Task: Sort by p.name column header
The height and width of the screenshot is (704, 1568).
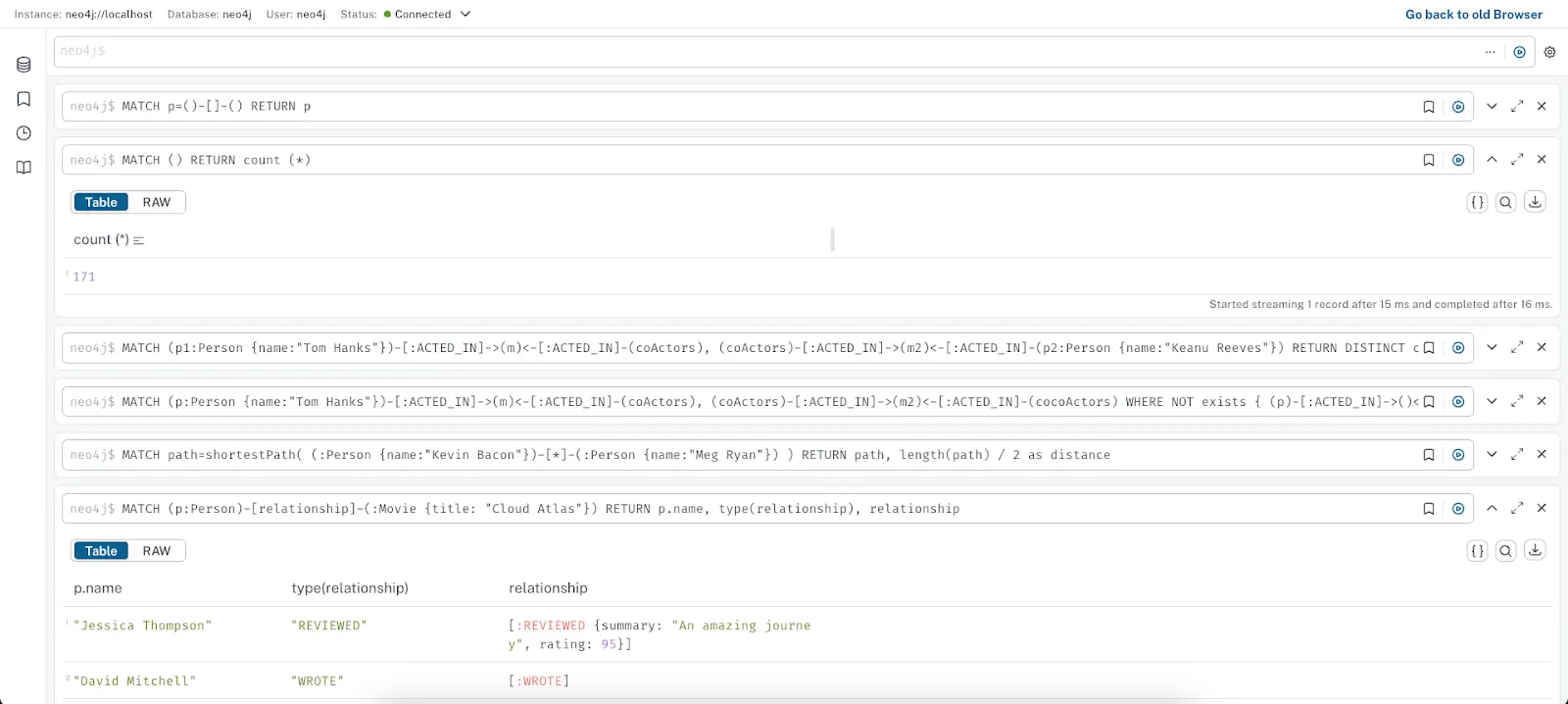Action: pyautogui.click(x=98, y=588)
